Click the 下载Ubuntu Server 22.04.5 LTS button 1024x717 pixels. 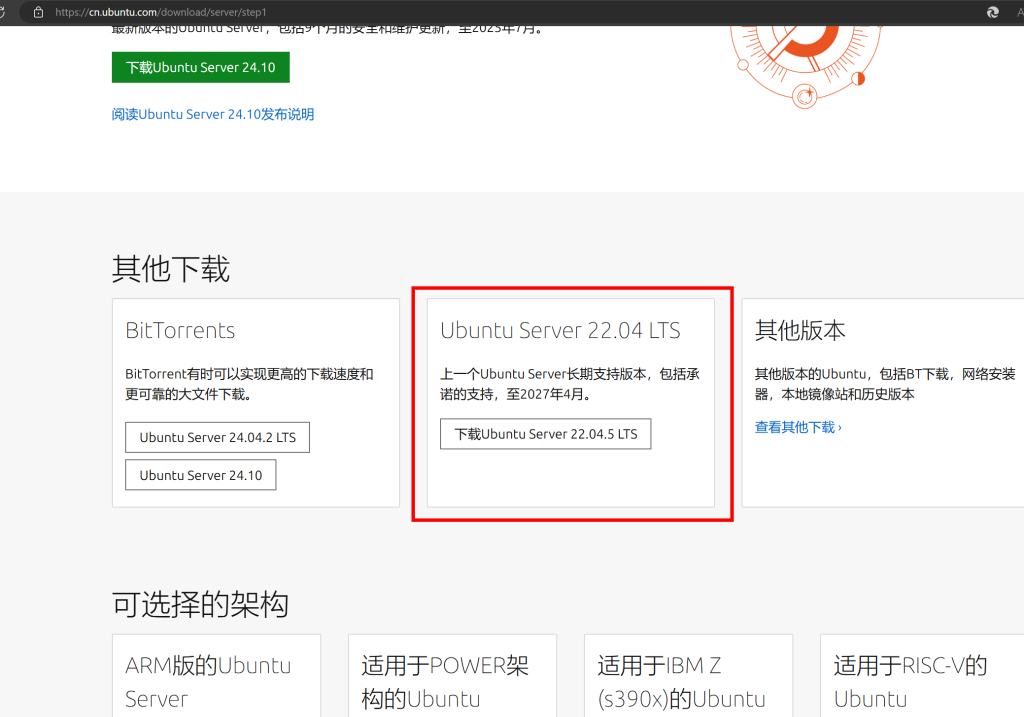(545, 434)
